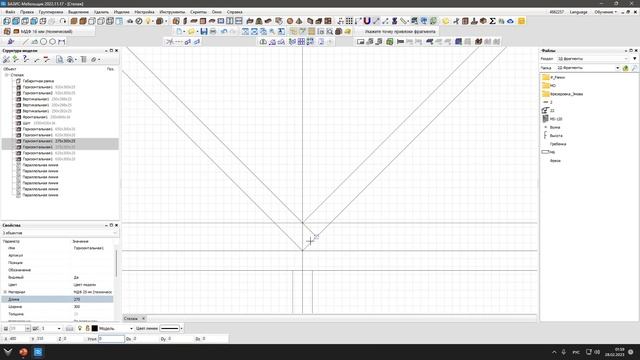Toggle the lock icon in bottom bar

[87, 328]
